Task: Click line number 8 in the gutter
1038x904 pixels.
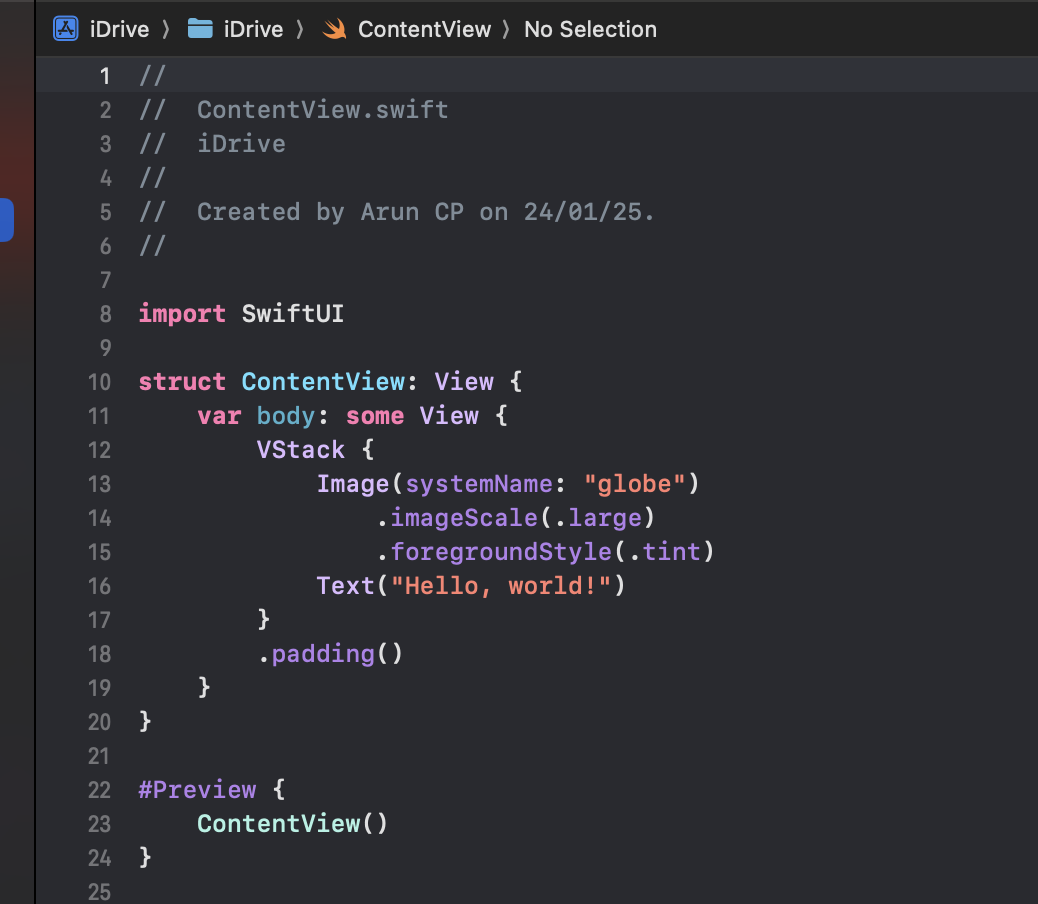Action: click(x=105, y=314)
